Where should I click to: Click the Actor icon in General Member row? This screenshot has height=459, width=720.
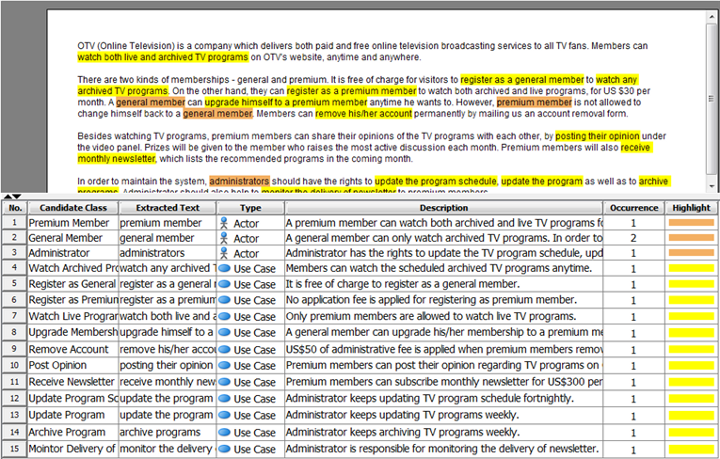point(224,238)
